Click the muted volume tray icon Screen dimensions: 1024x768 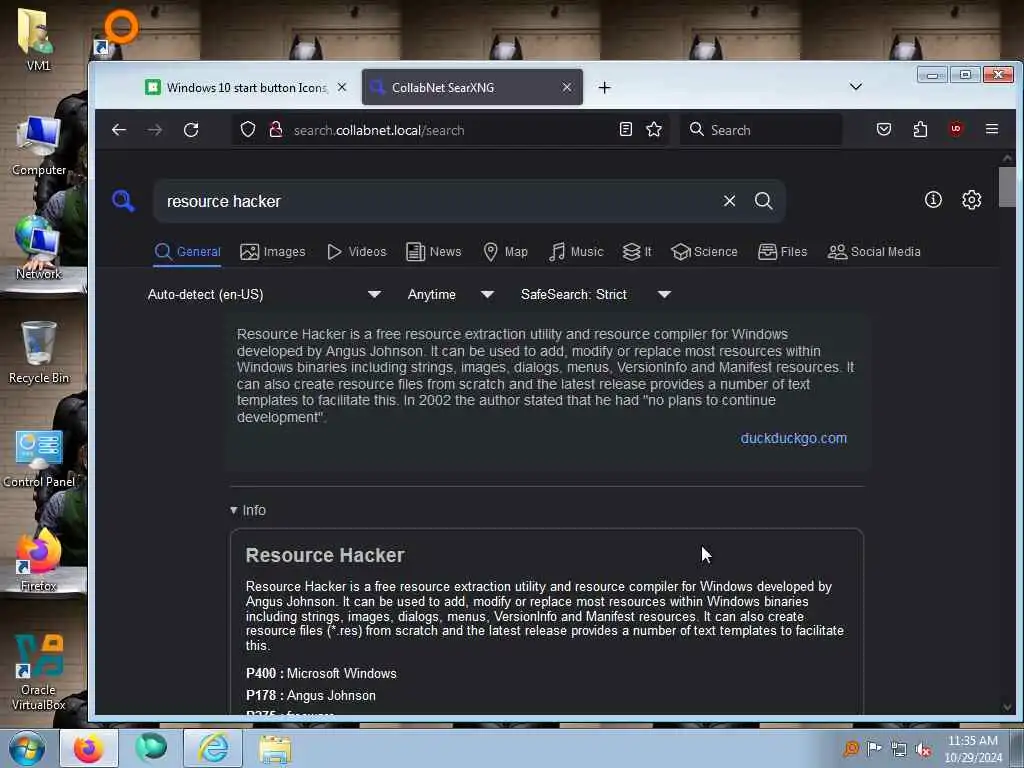click(923, 749)
